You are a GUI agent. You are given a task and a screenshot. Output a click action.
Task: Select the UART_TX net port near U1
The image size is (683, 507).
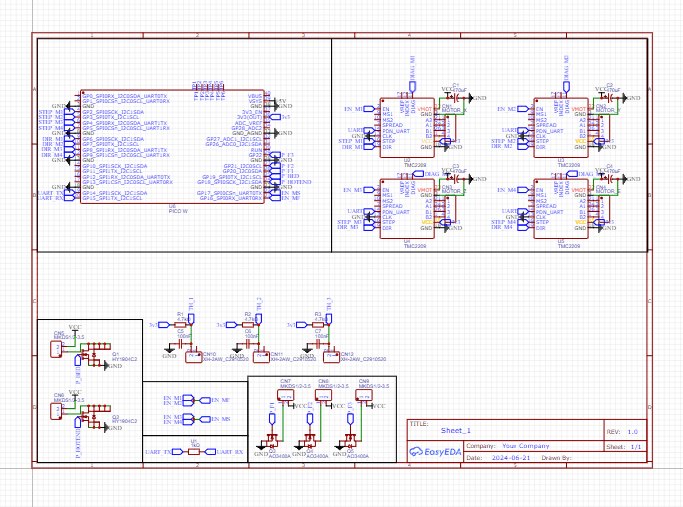click(x=159, y=453)
